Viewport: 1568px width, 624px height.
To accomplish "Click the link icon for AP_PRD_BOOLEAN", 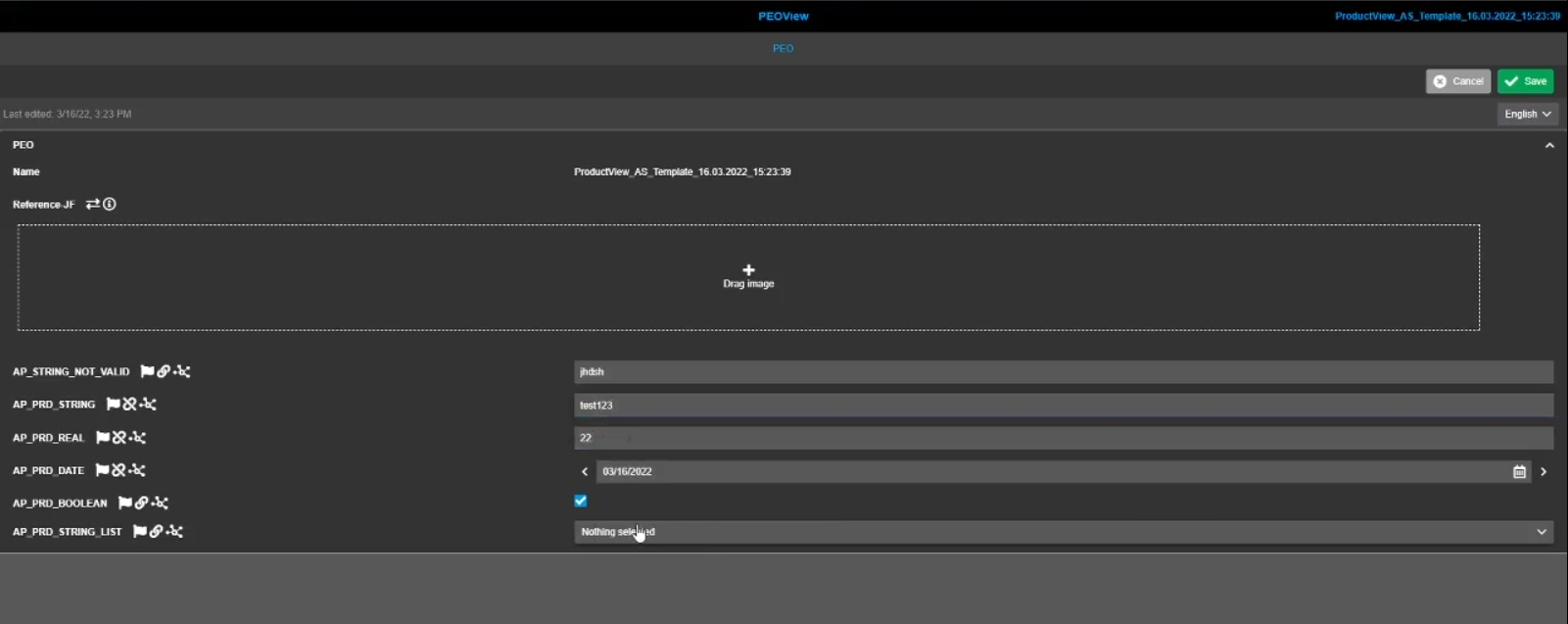I will 142,503.
